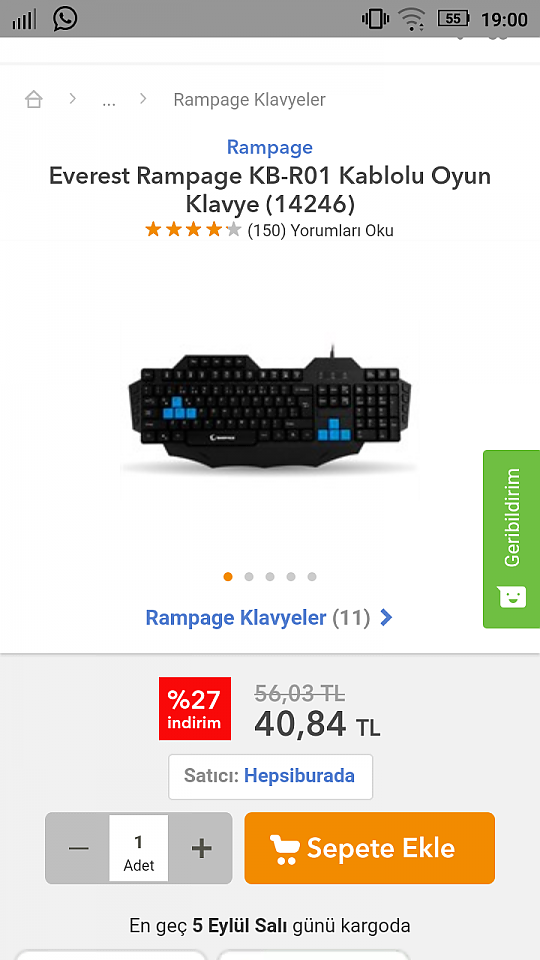Decrease quantity with the minus button
Screen dimensions: 540x960
coord(78,848)
